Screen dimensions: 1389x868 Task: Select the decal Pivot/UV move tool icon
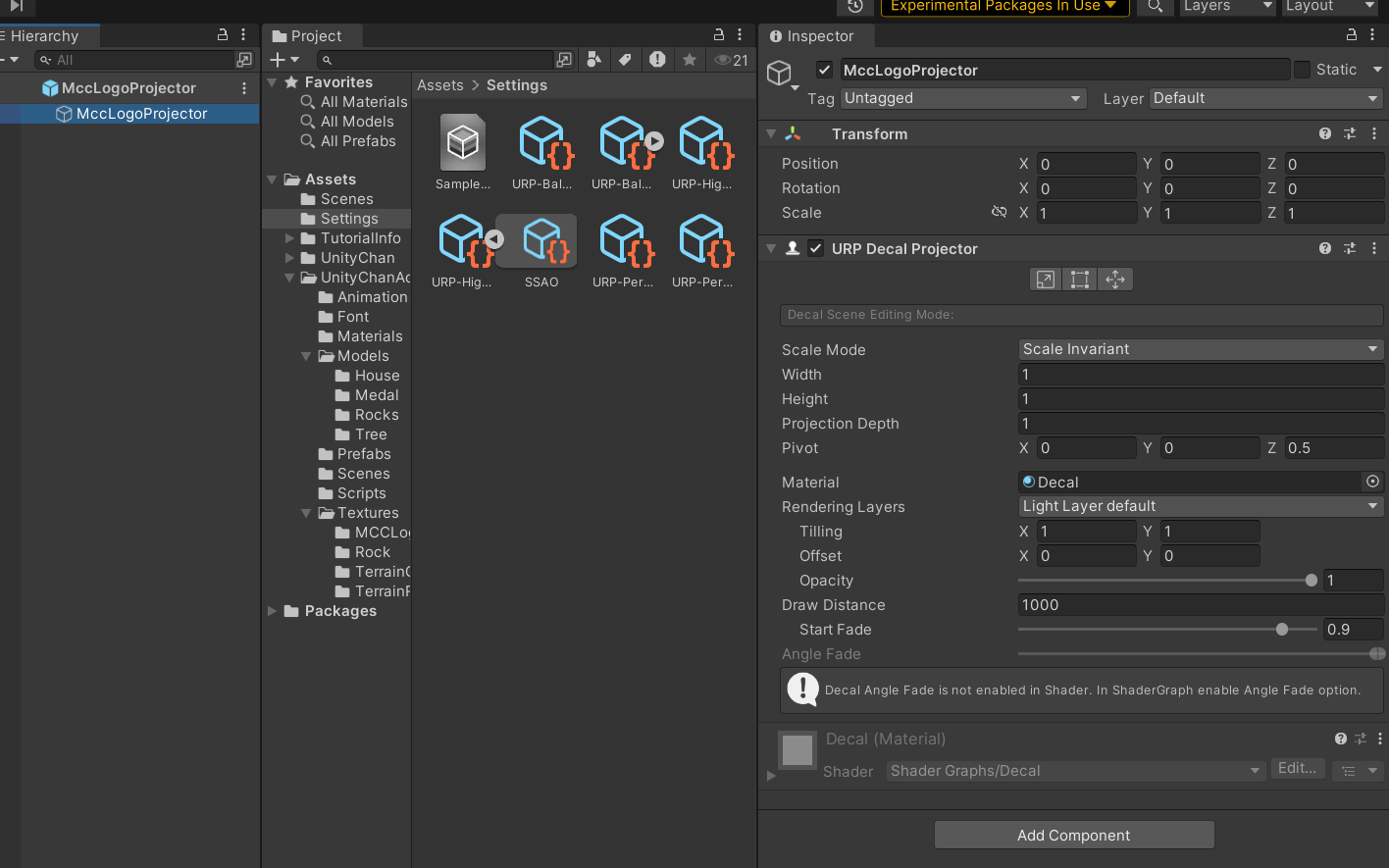1115,280
